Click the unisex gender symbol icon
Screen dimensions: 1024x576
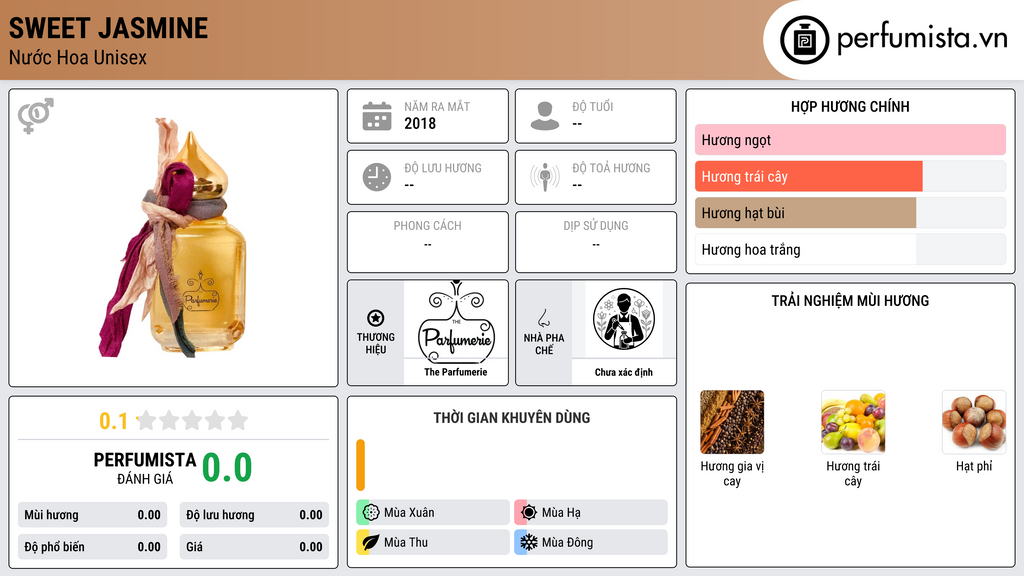35,116
